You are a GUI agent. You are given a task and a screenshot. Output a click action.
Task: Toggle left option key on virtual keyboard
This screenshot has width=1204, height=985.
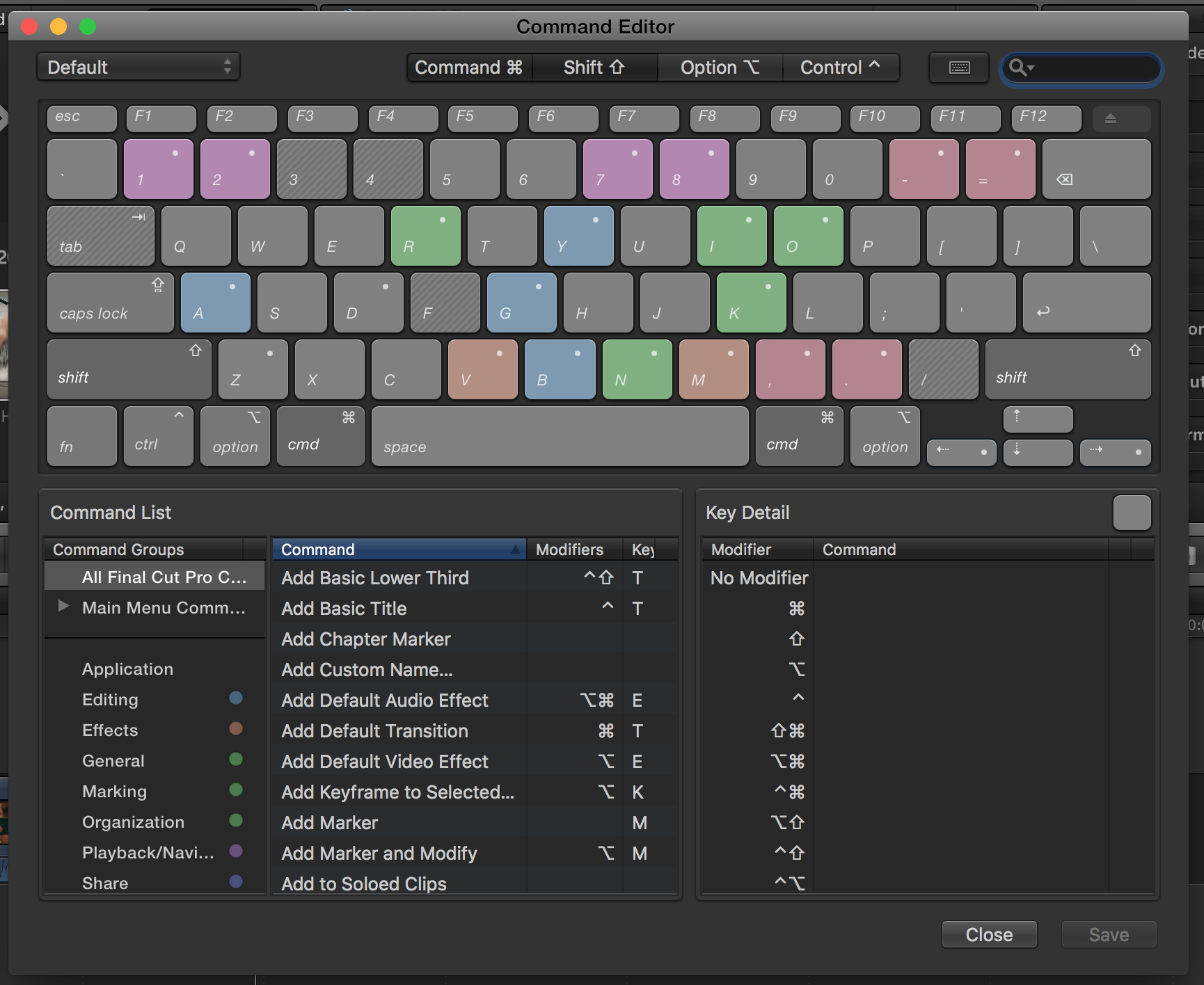(x=235, y=436)
